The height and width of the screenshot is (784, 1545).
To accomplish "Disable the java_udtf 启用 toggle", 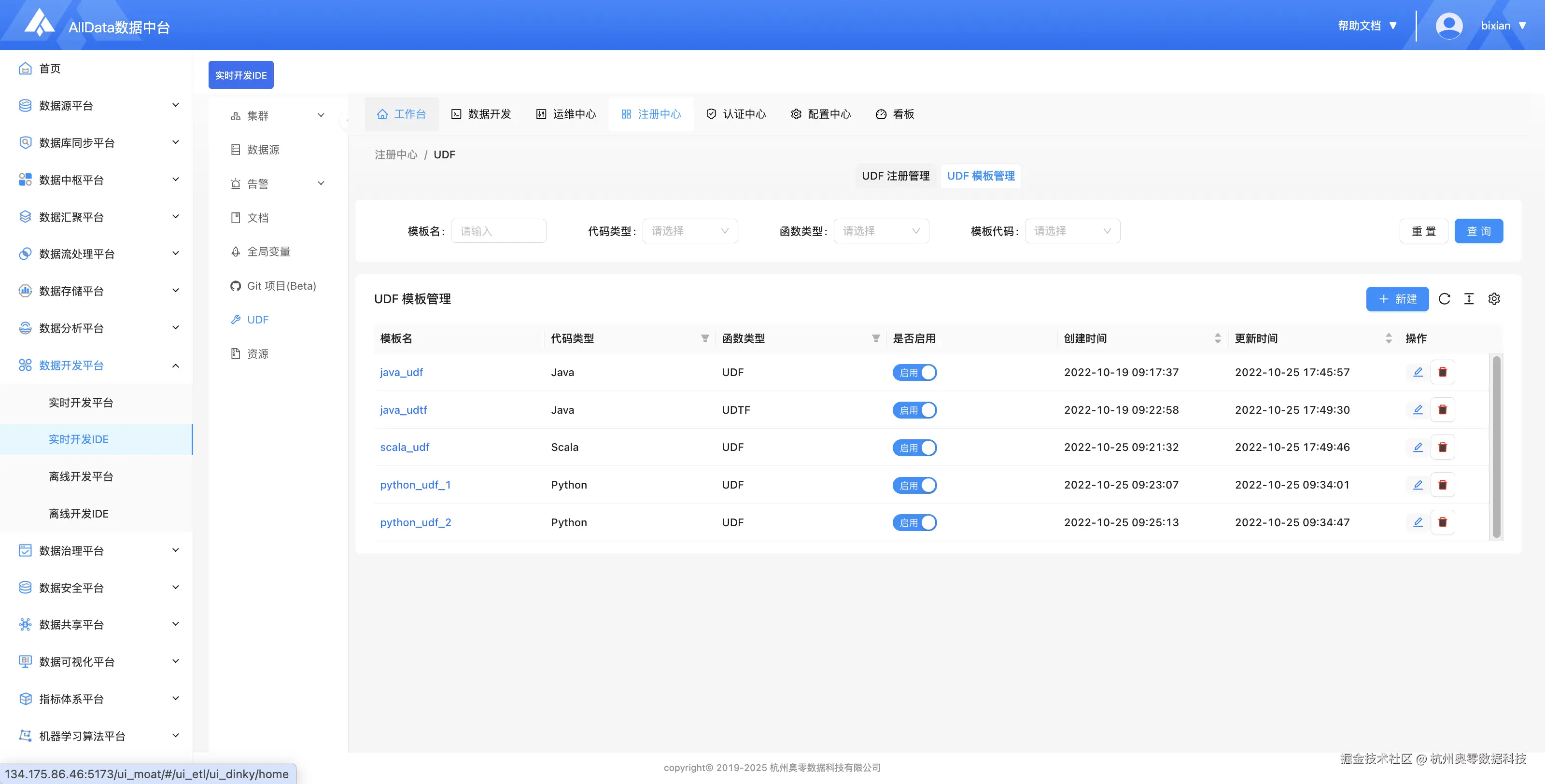I will click(x=914, y=410).
